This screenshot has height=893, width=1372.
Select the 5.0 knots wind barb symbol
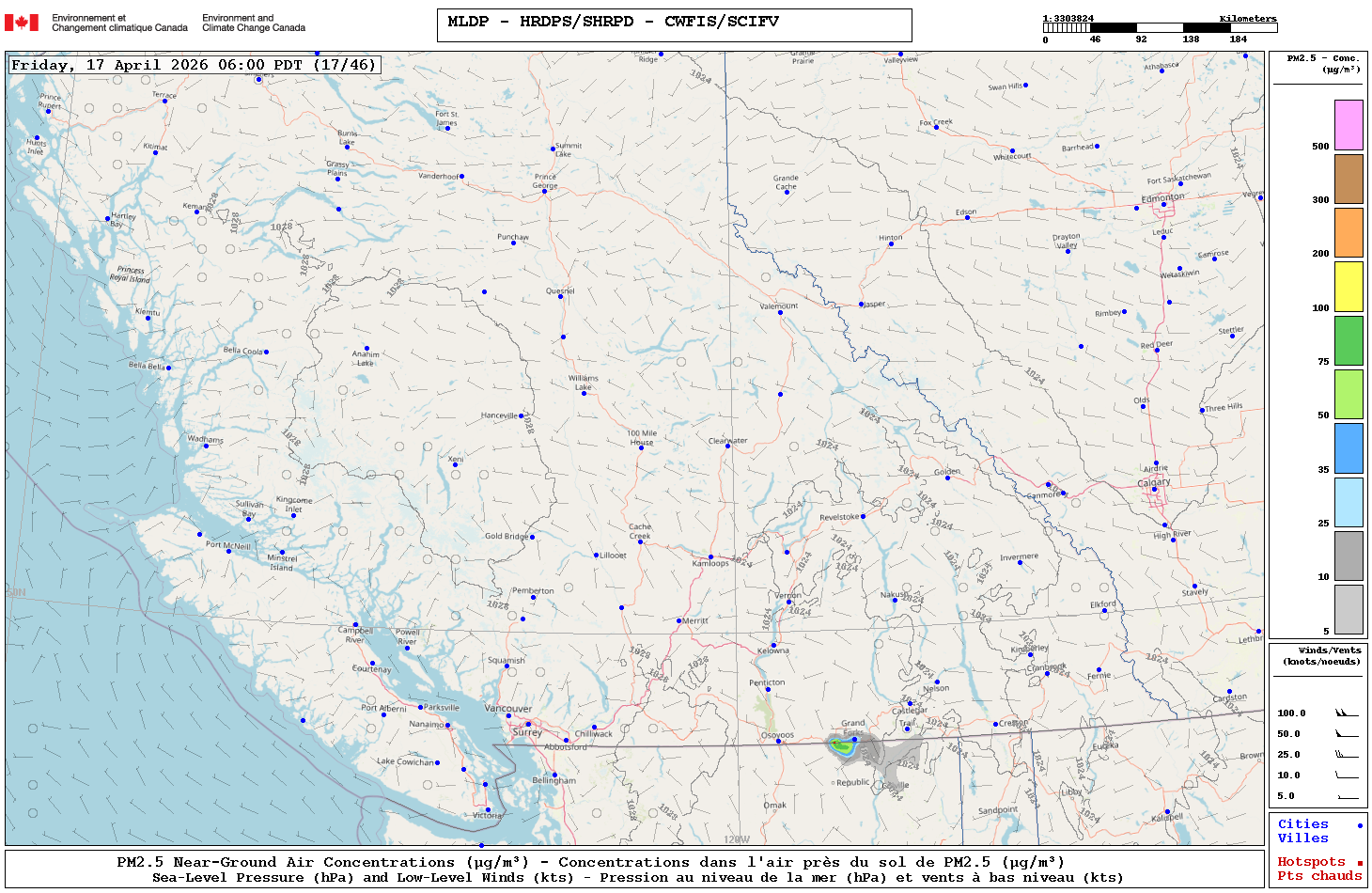(1346, 796)
